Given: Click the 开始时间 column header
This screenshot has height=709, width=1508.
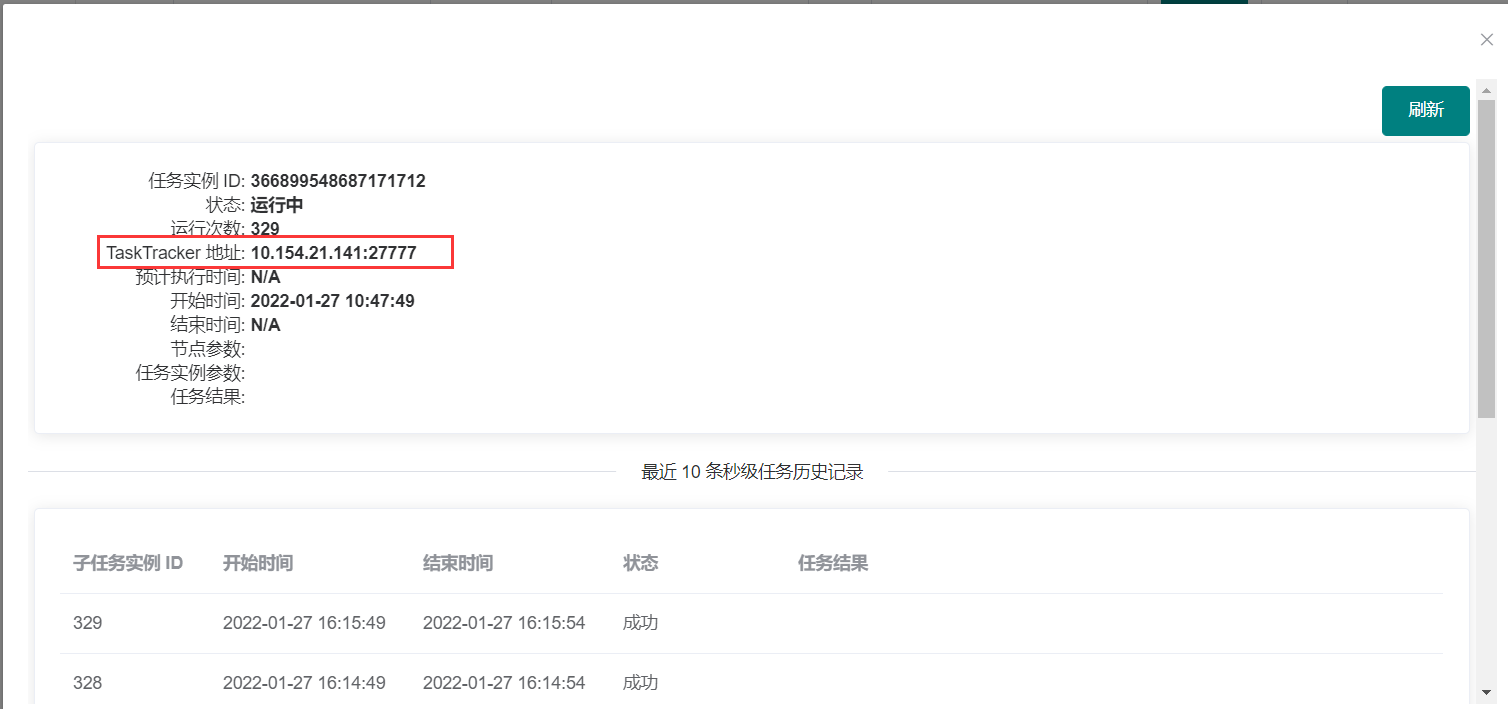Looking at the screenshot, I should tap(258, 563).
